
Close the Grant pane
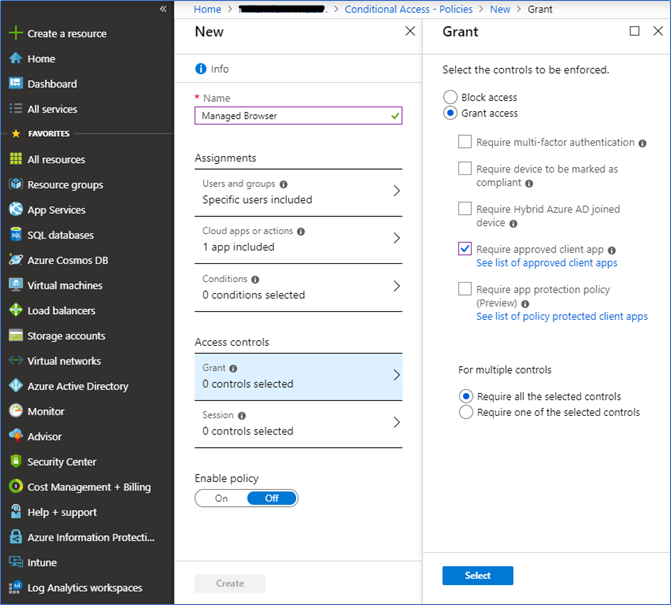tap(658, 31)
